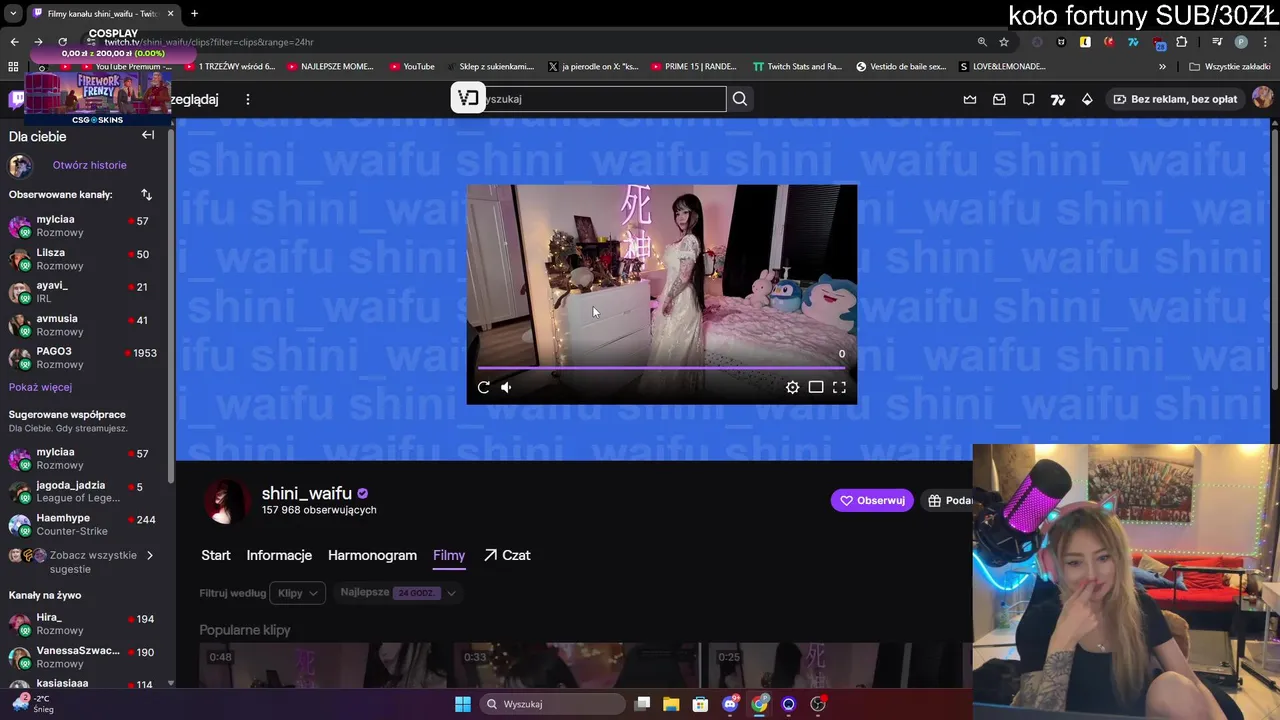Open the tab search dropdown arrow
Viewport: 1280px width, 720px height.
point(13,14)
